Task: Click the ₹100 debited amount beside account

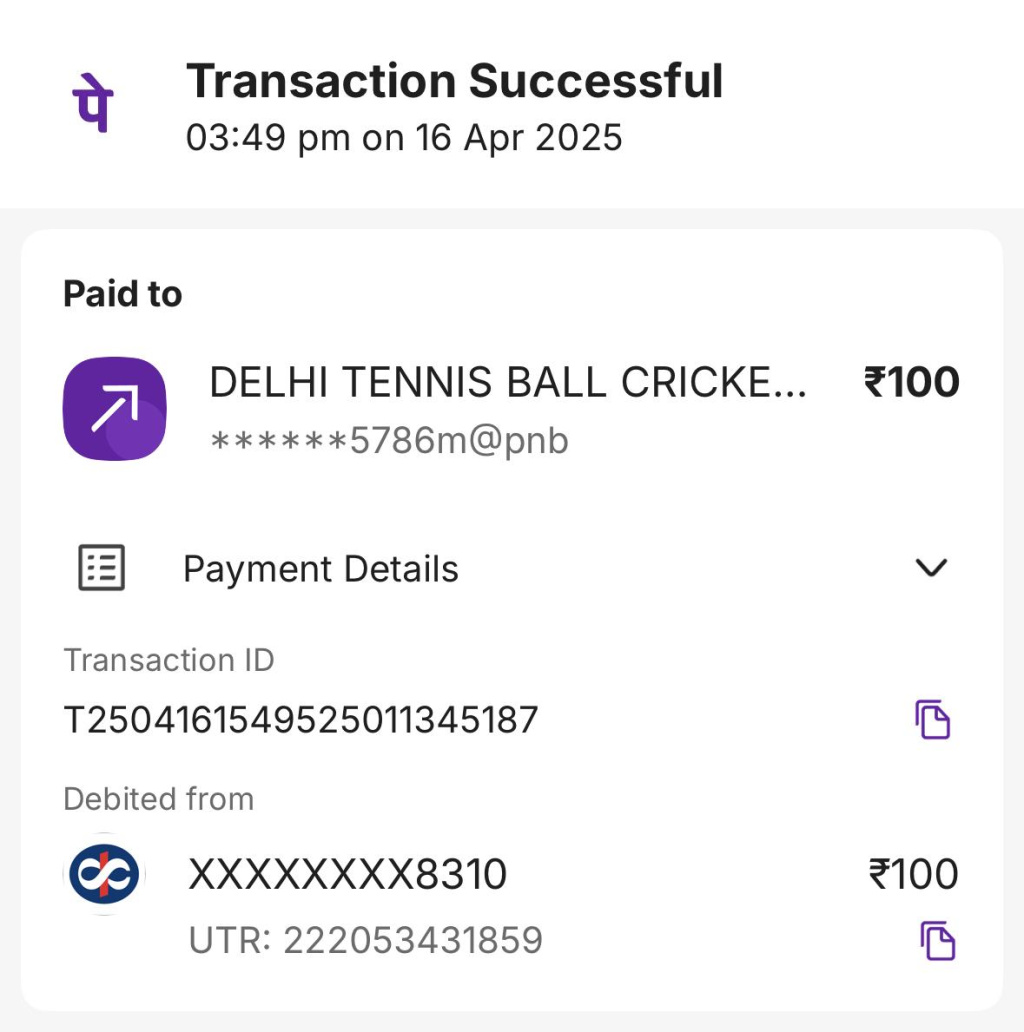Action: point(913,875)
